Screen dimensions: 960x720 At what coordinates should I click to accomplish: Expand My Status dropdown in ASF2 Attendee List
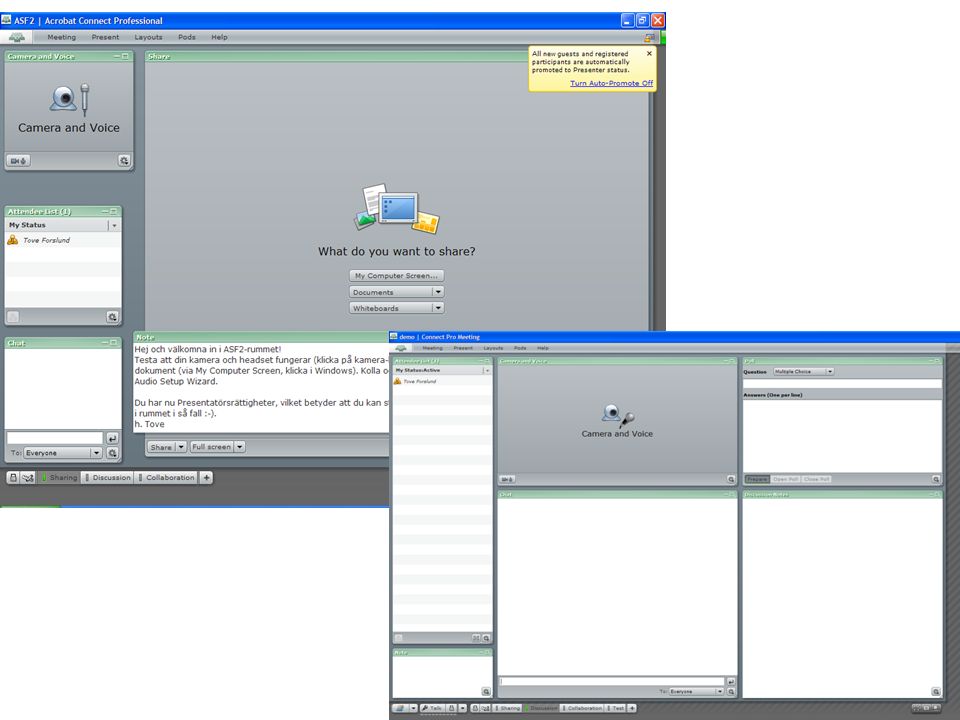click(x=114, y=225)
